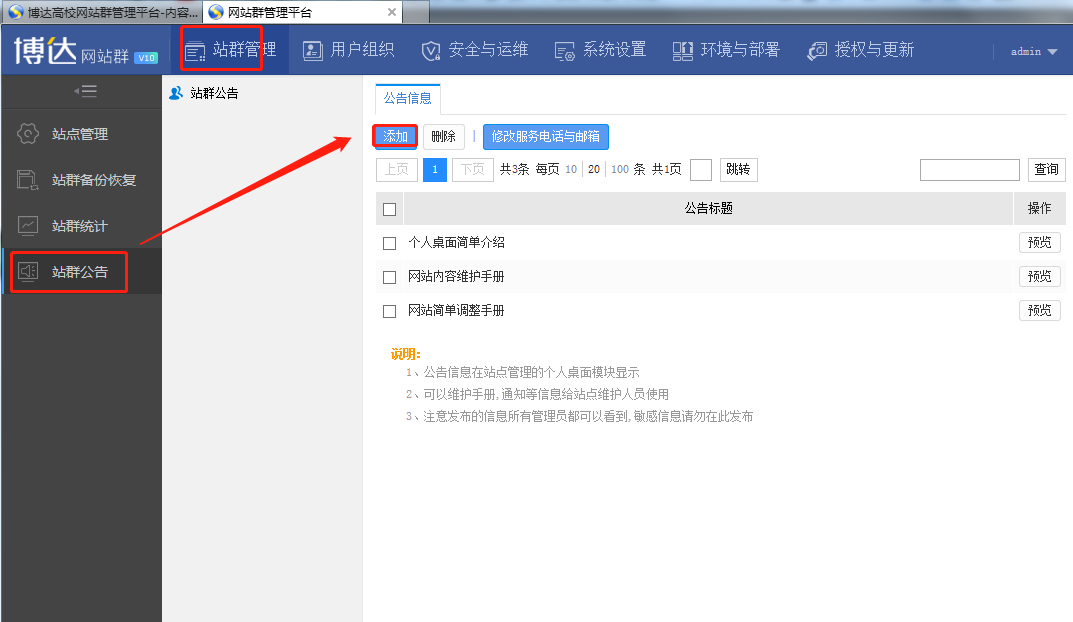Screen dimensions: 1073x622
Task: Click the 环境与部署 icon in top navigation
Action: click(x=683, y=50)
